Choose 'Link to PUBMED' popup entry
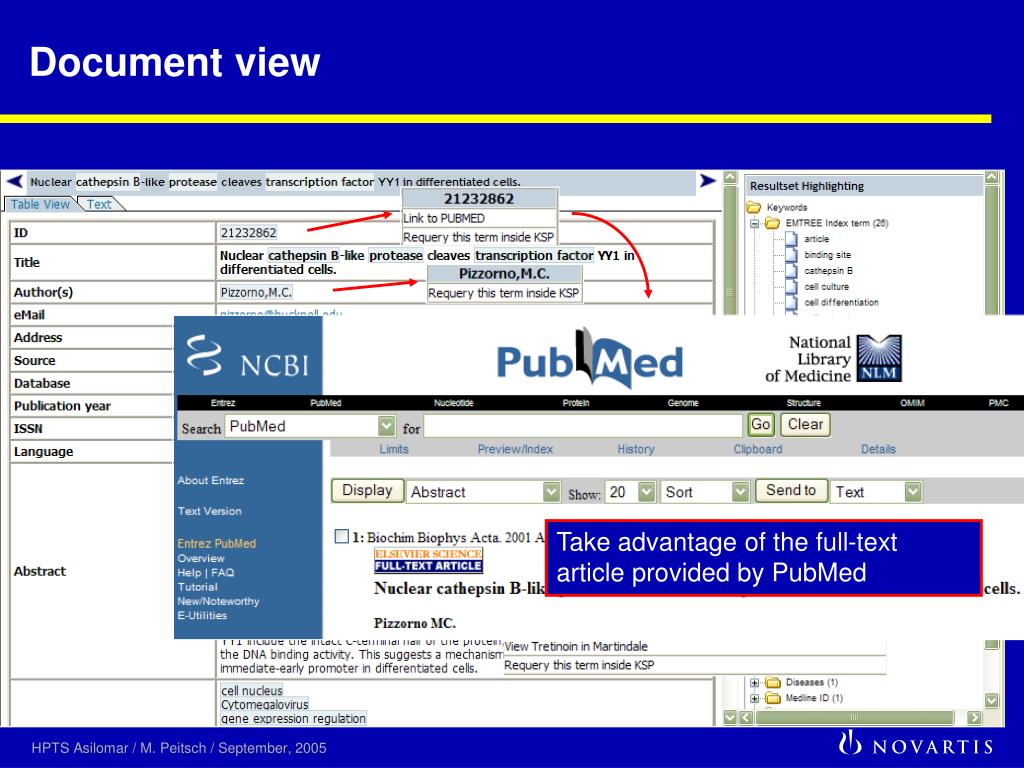The height and width of the screenshot is (768, 1024). click(x=479, y=218)
